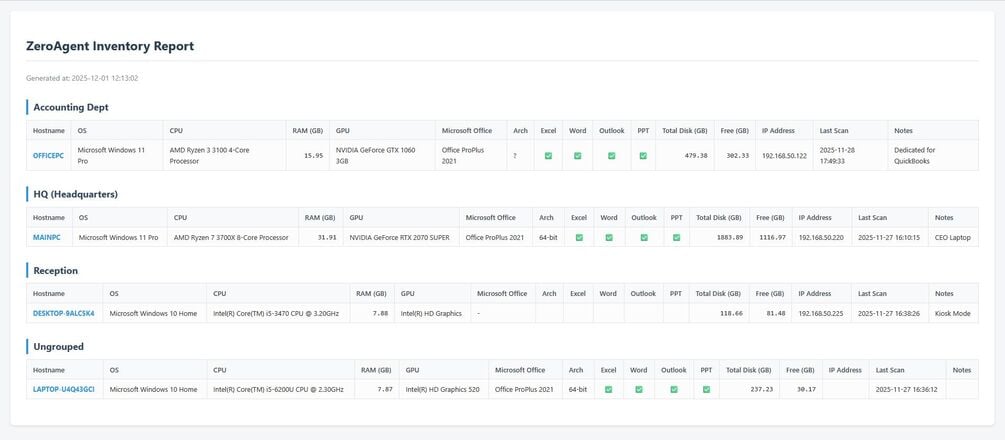Select the PPT checkmark in the OFFICEPC row
The image size is (1005, 440).
[643, 155]
